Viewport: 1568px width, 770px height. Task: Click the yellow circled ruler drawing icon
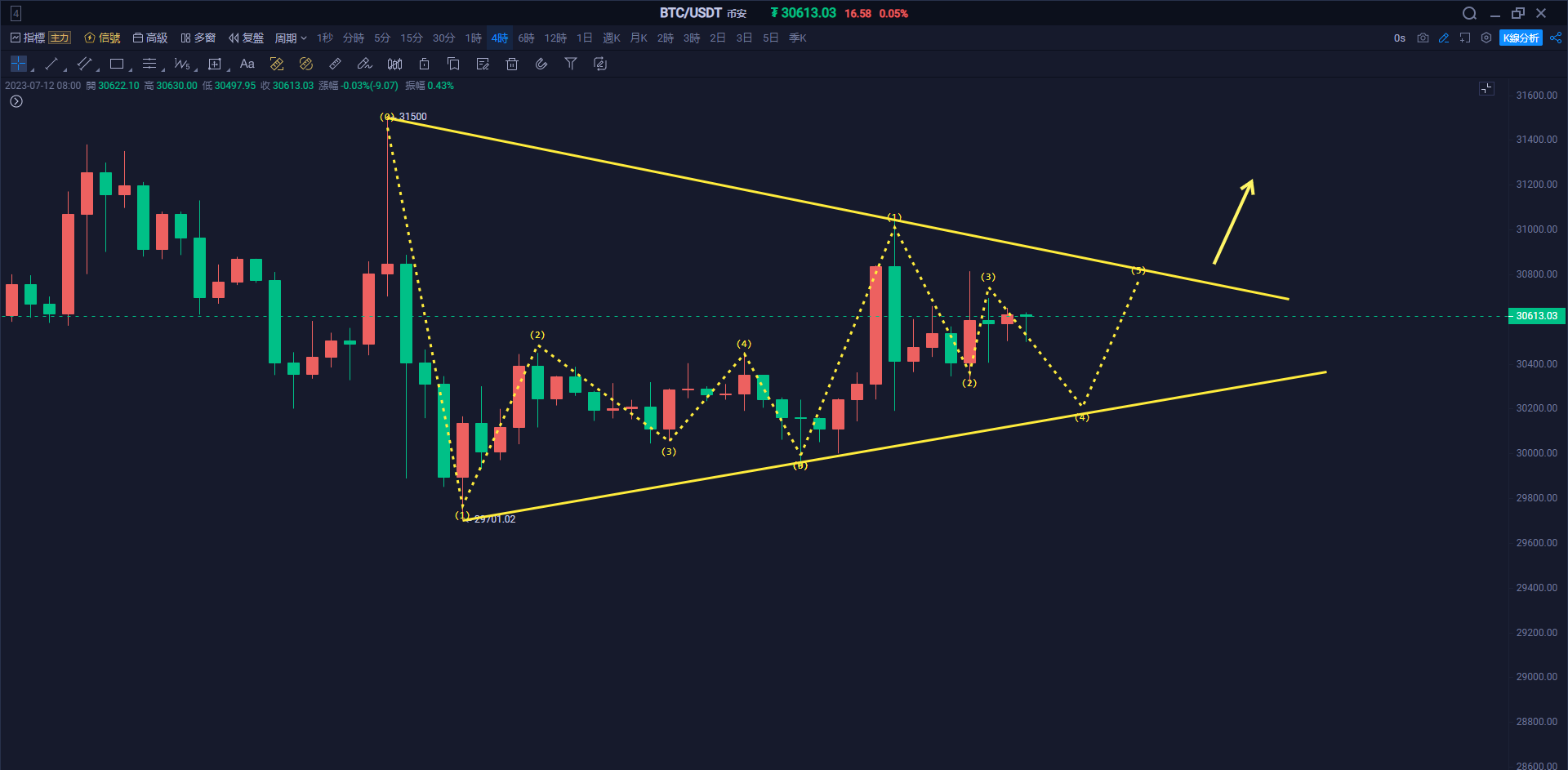click(x=306, y=64)
